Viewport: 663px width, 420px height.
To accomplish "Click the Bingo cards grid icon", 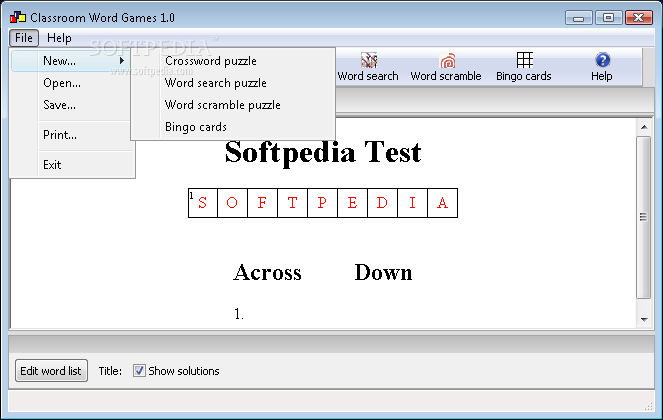I will pos(524,60).
